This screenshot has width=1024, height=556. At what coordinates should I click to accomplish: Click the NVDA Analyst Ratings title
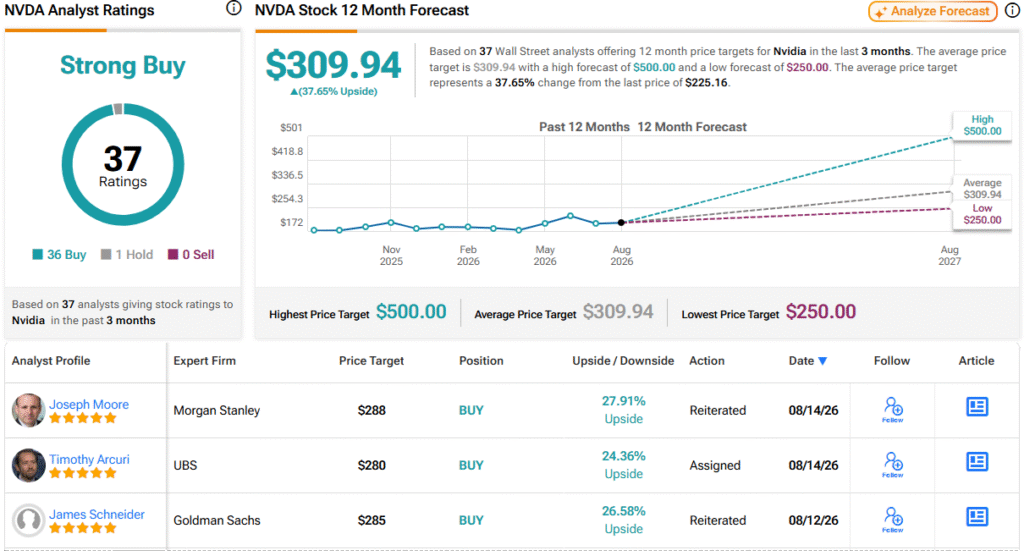80,10
